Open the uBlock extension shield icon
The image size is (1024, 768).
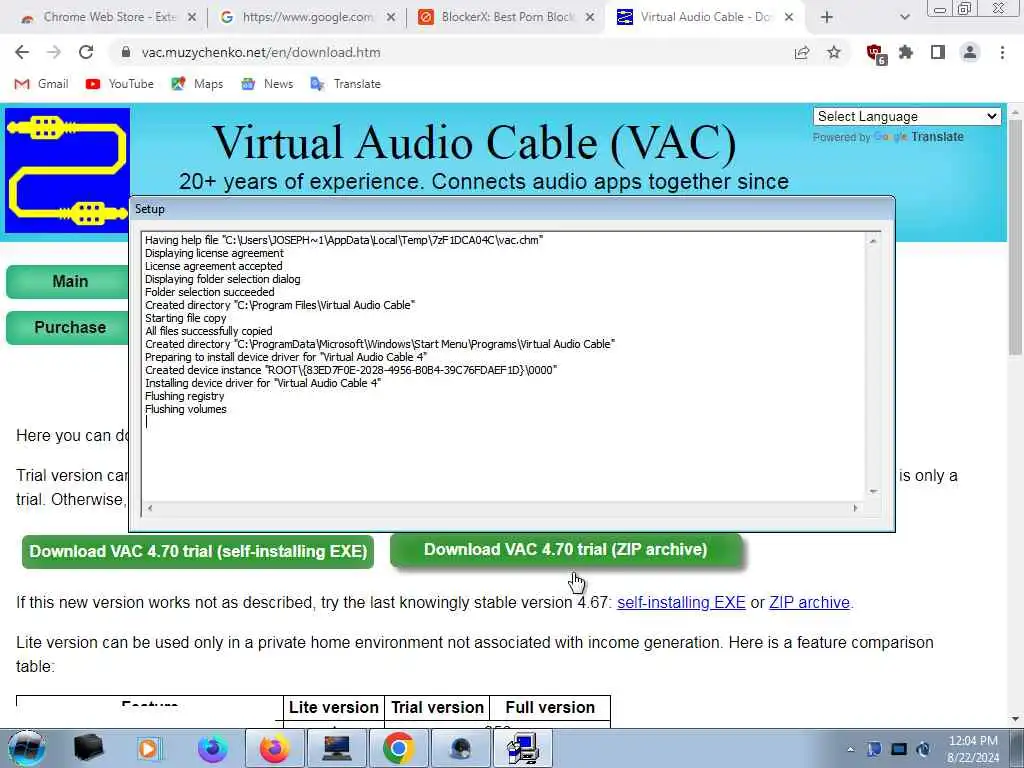pyautogui.click(x=875, y=53)
